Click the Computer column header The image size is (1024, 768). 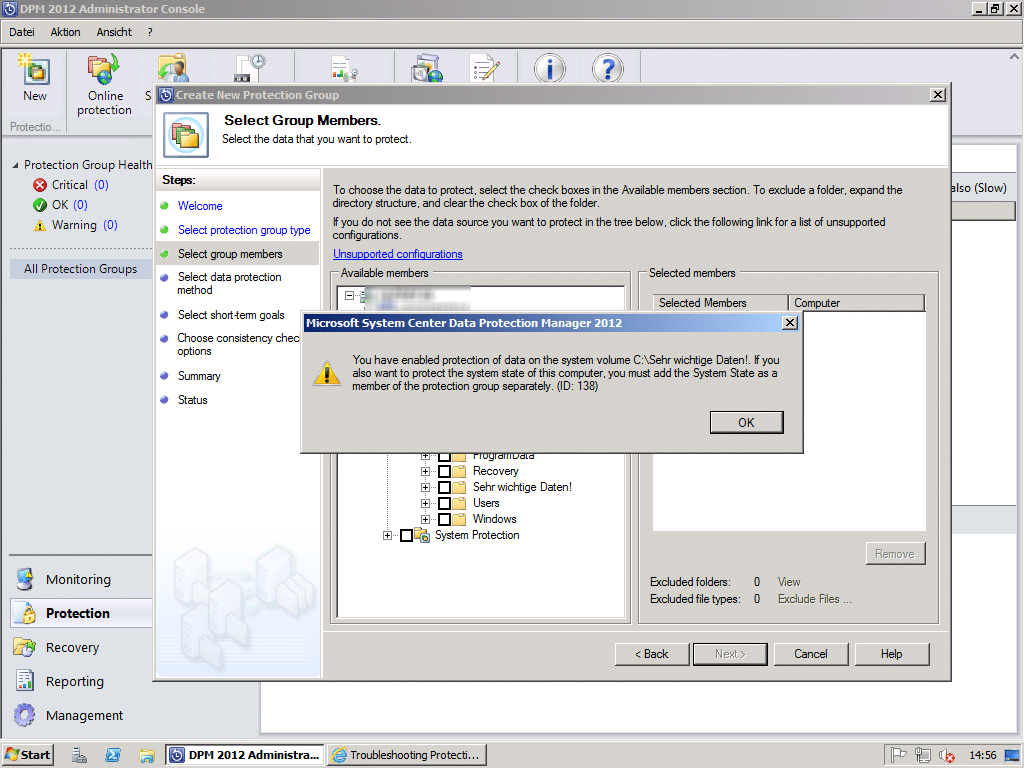856,303
